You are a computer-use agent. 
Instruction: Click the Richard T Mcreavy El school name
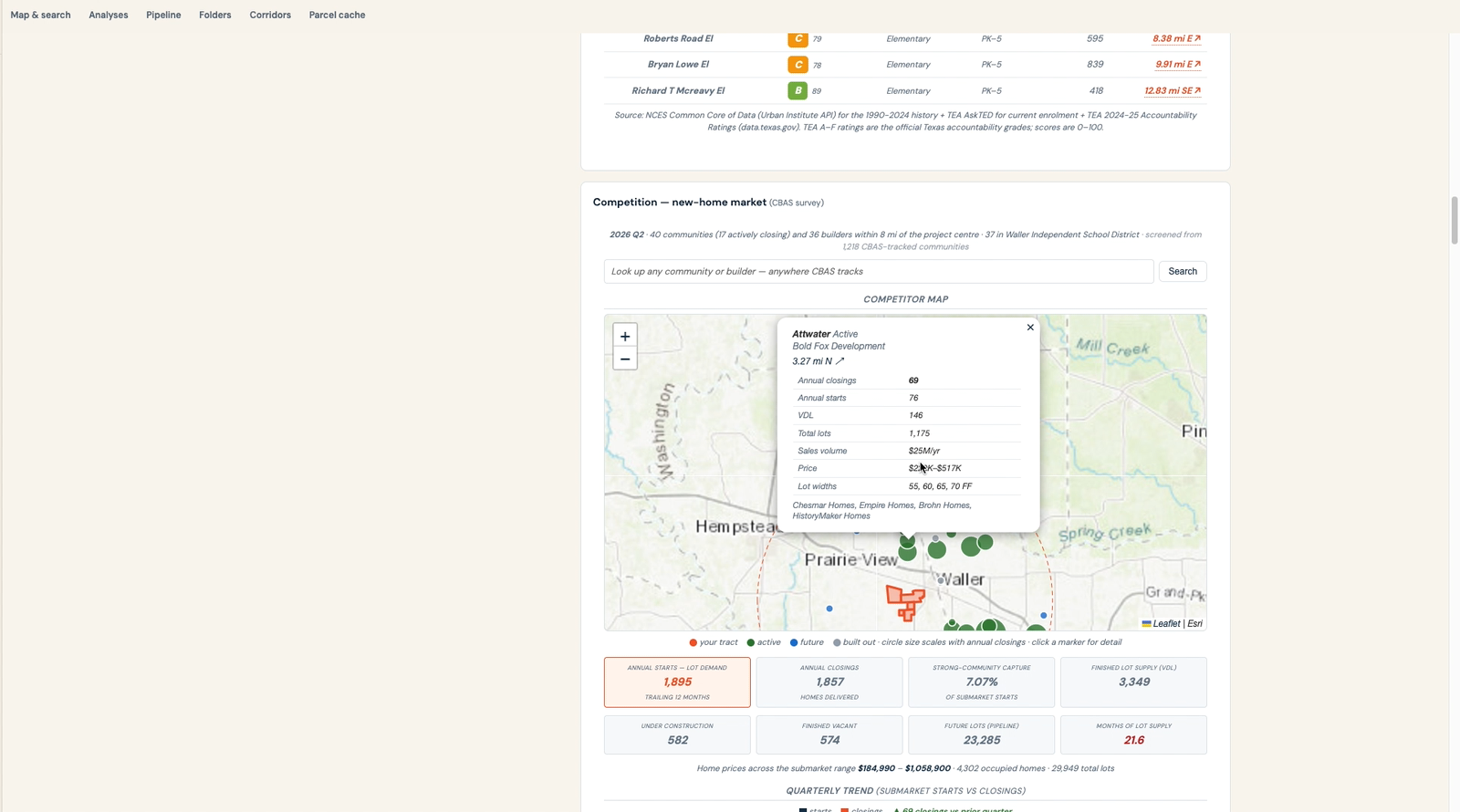pyautogui.click(x=678, y=90)
